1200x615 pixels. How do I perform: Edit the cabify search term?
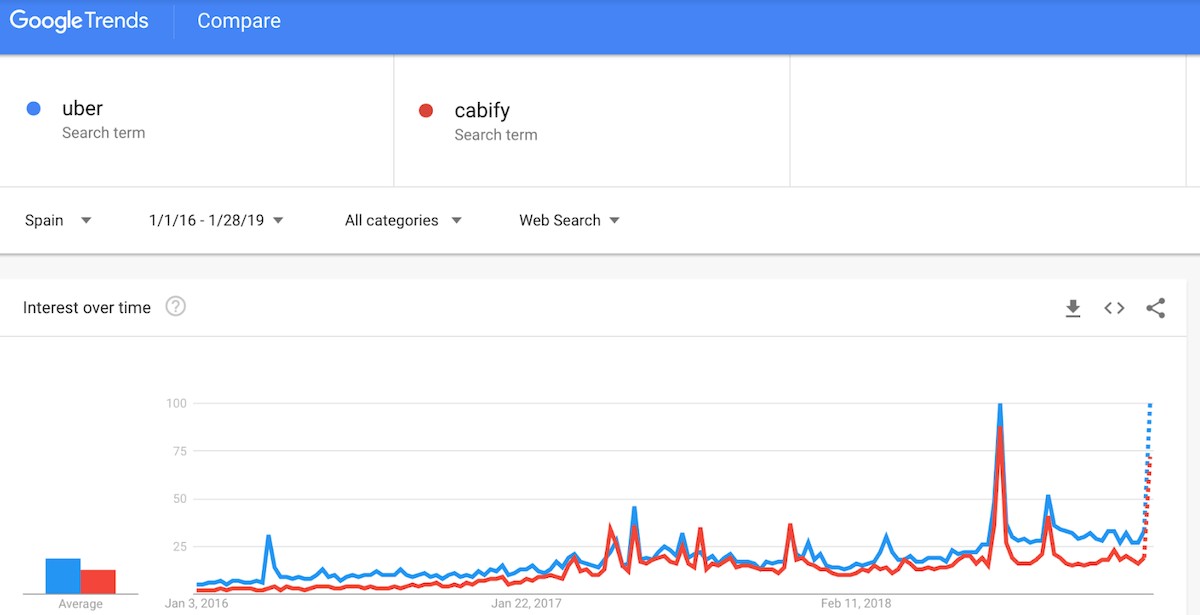pos(482,111)
